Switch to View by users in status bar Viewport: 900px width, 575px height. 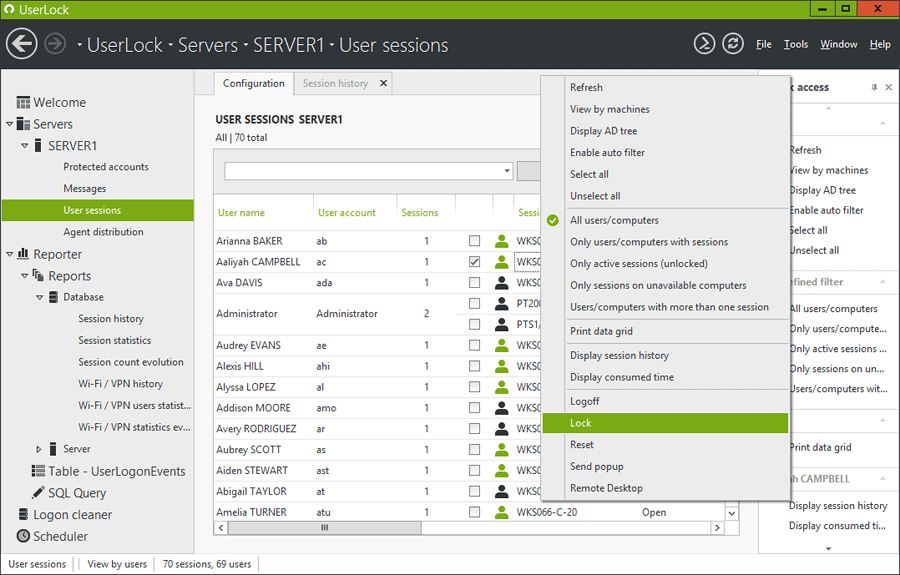pyautogui.click(x=117, y=564)
